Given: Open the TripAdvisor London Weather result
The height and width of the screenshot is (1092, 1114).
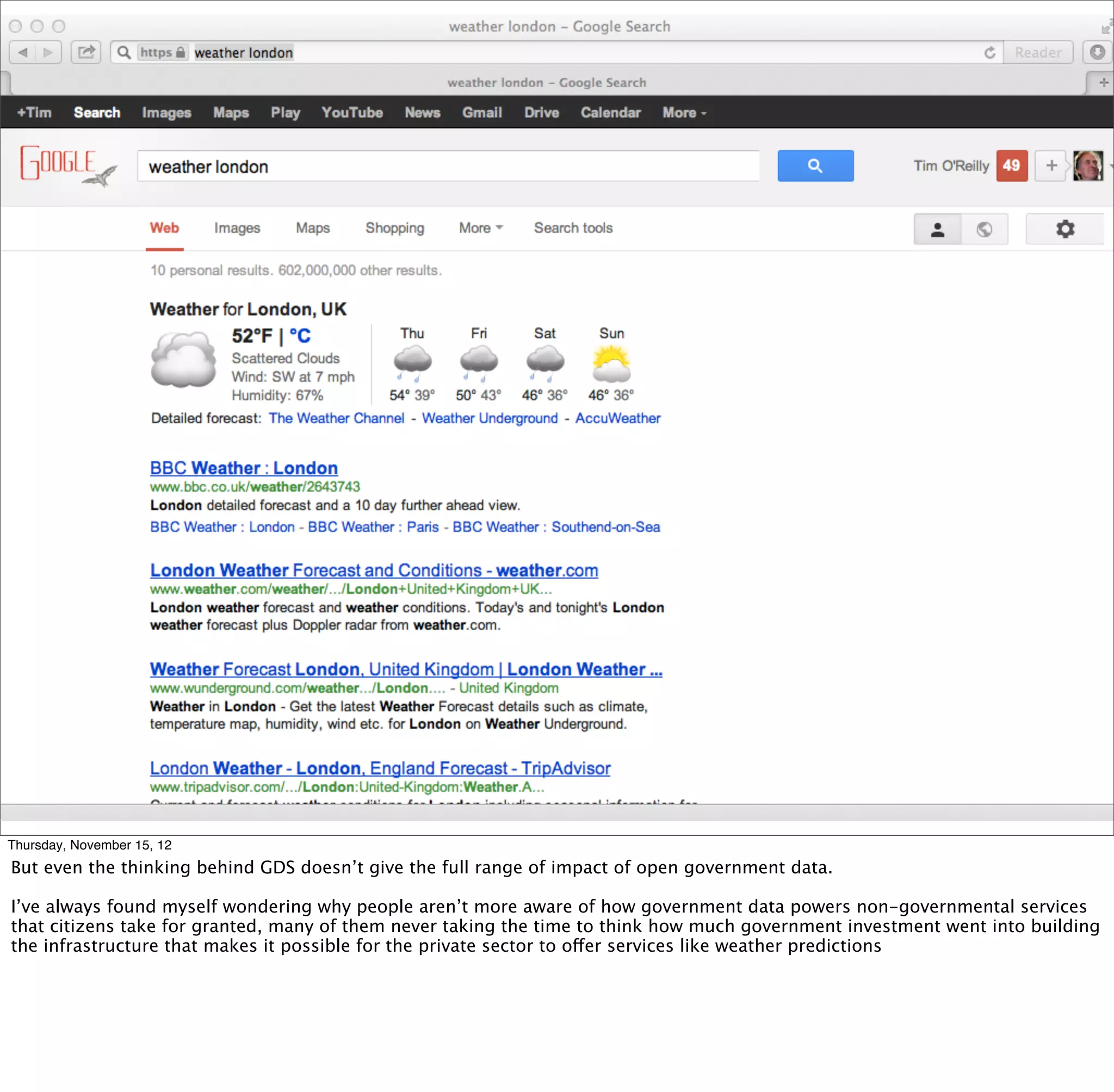Looking at the screenshot, I should [380, 768].
